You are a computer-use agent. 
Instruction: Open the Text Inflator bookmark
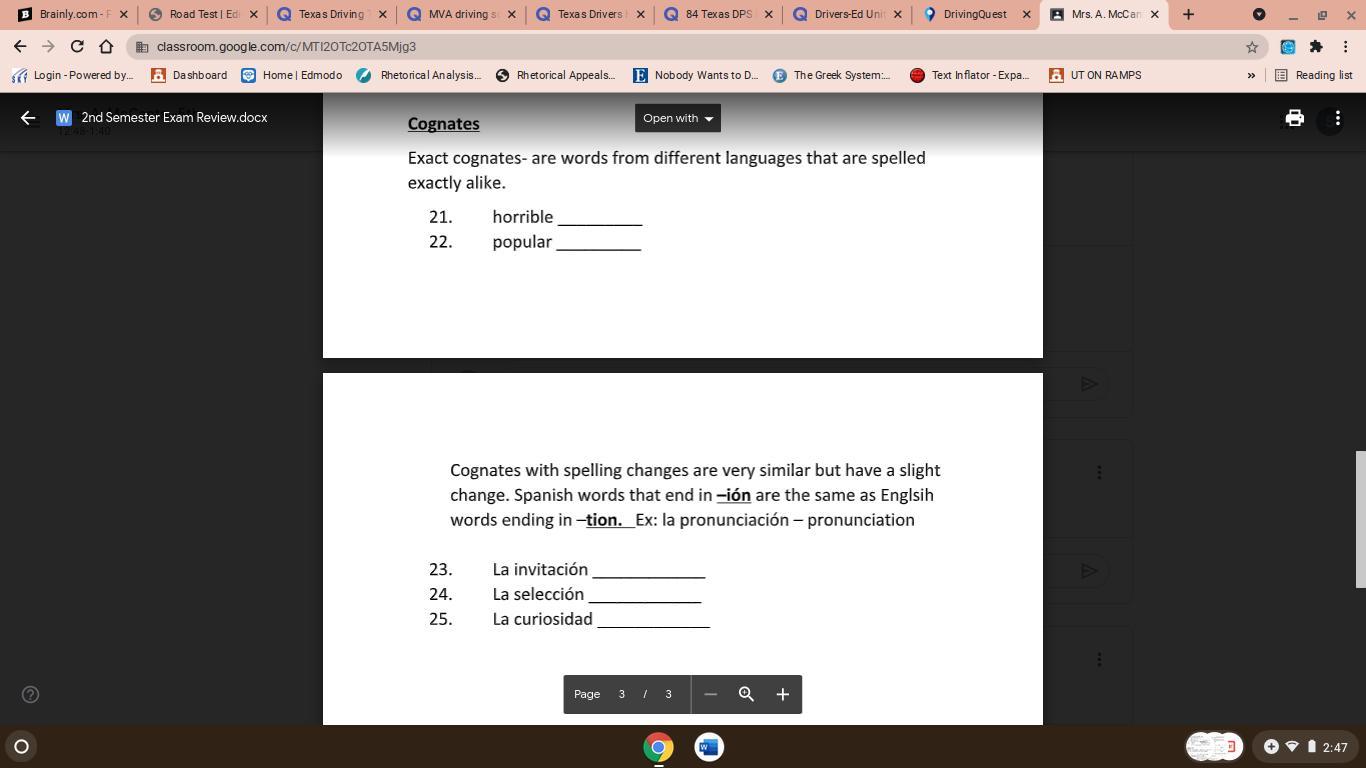pyautogui.click(x=970, y=75)
